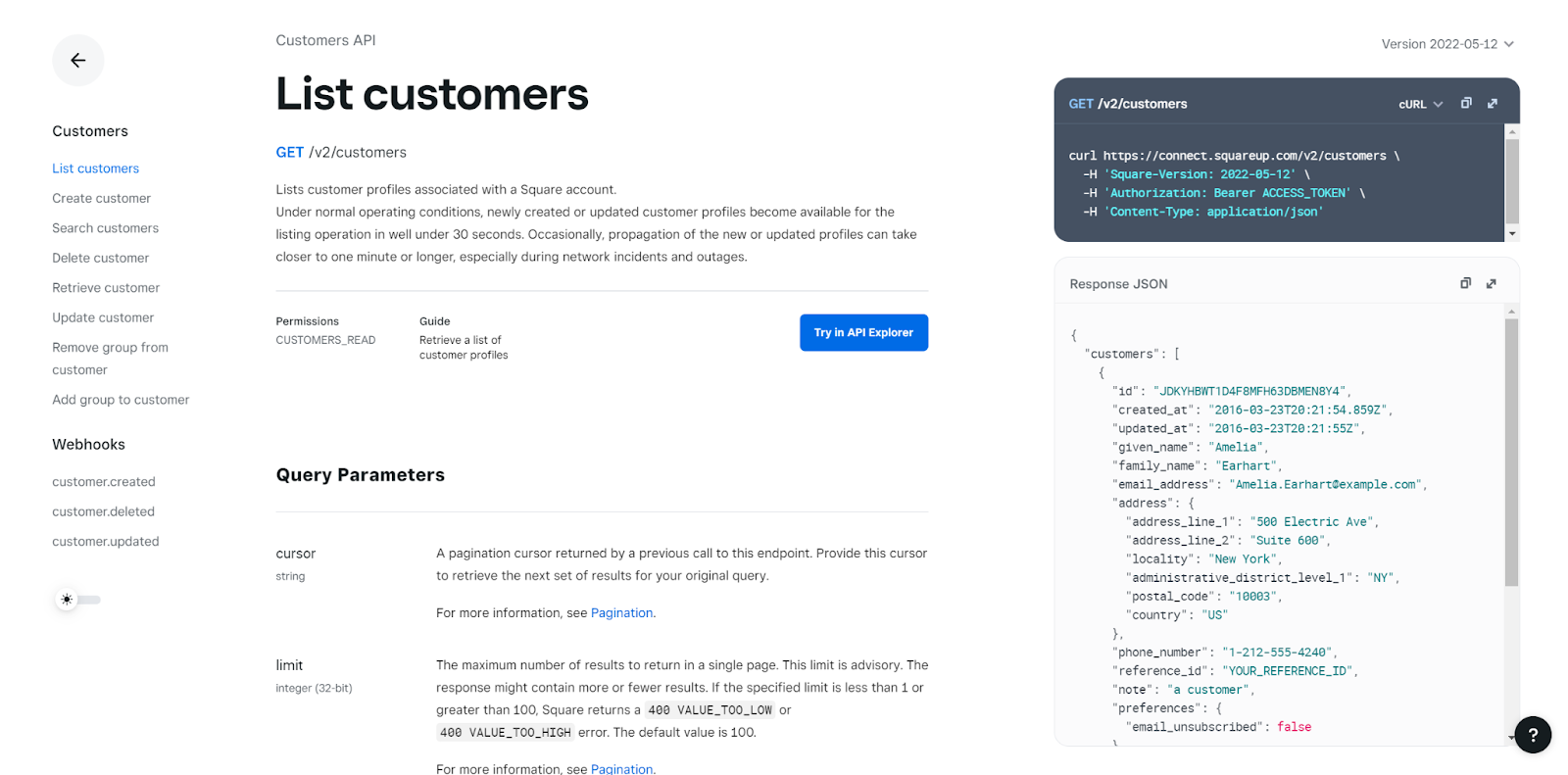
Task: Click the Try in API Explorer button
Action: point(862,332)
